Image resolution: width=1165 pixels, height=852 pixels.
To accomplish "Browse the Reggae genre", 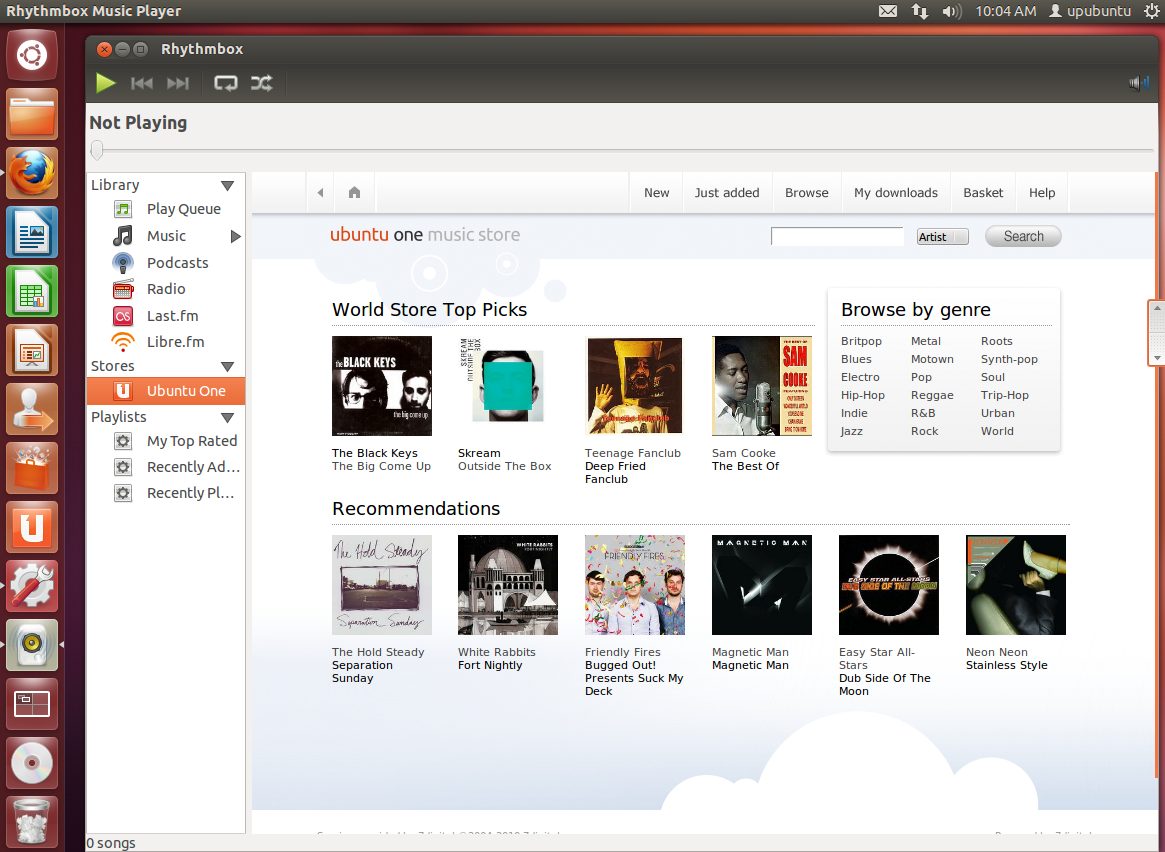I will [x=932, y=395].
